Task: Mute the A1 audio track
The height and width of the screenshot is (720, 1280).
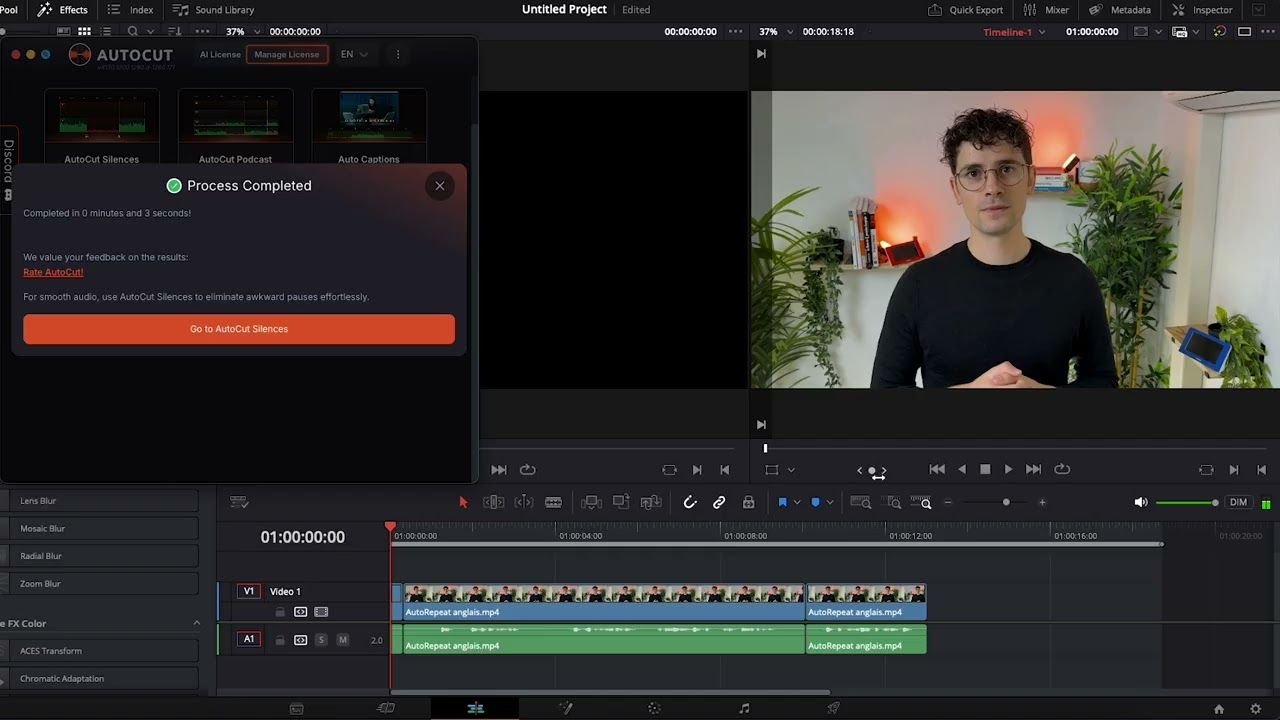Action: pos(342,638)
